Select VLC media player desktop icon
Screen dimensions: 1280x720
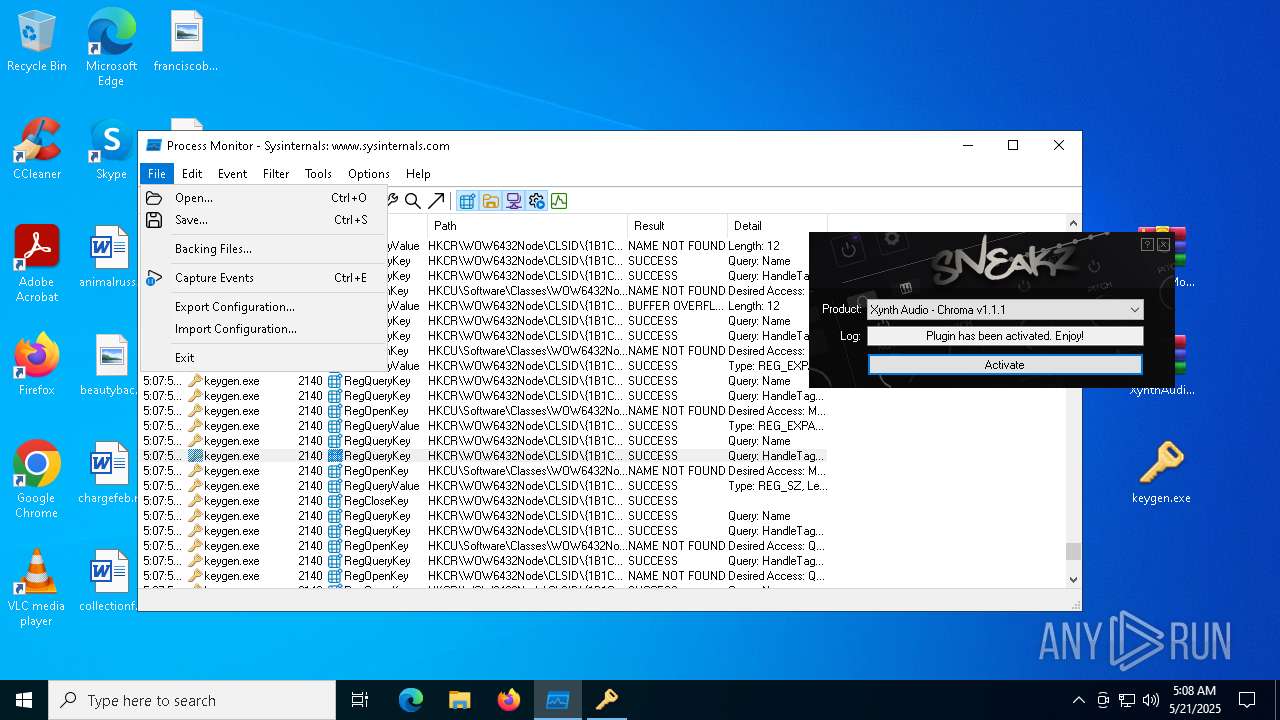click(x=37, y=588)
